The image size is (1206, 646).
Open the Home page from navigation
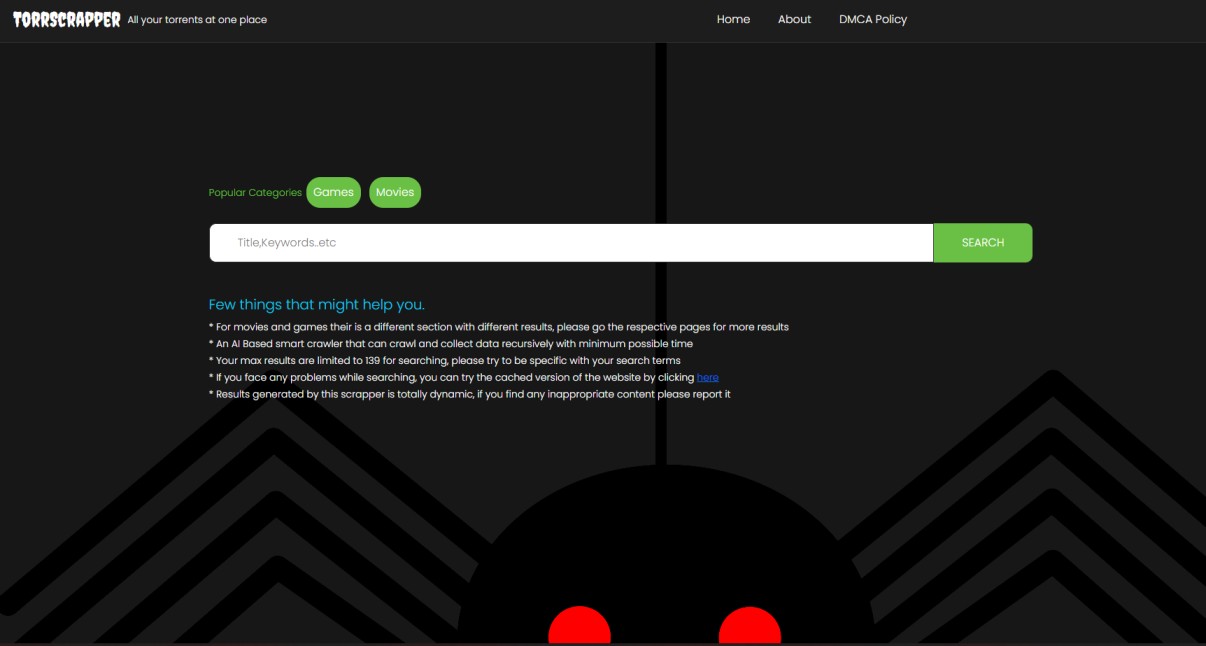733,19
